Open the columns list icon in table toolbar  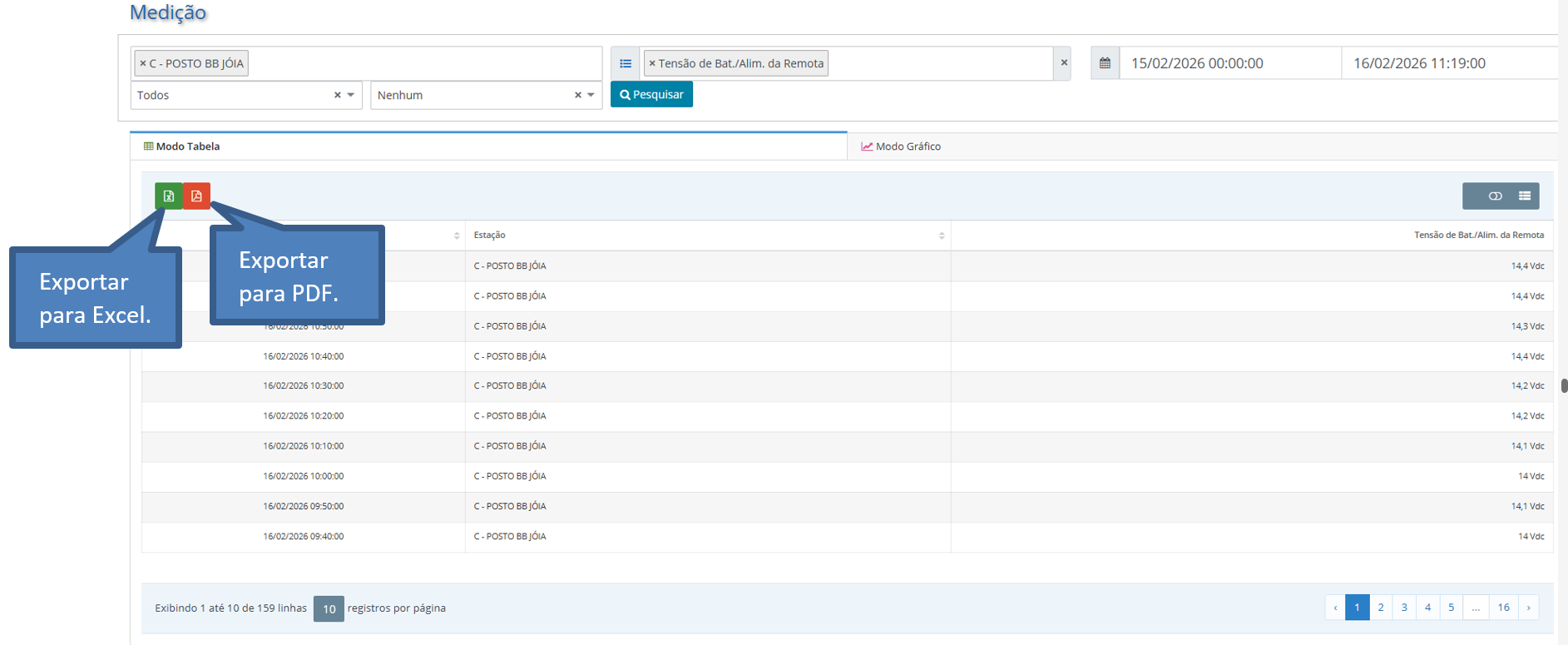point(1525,196)
